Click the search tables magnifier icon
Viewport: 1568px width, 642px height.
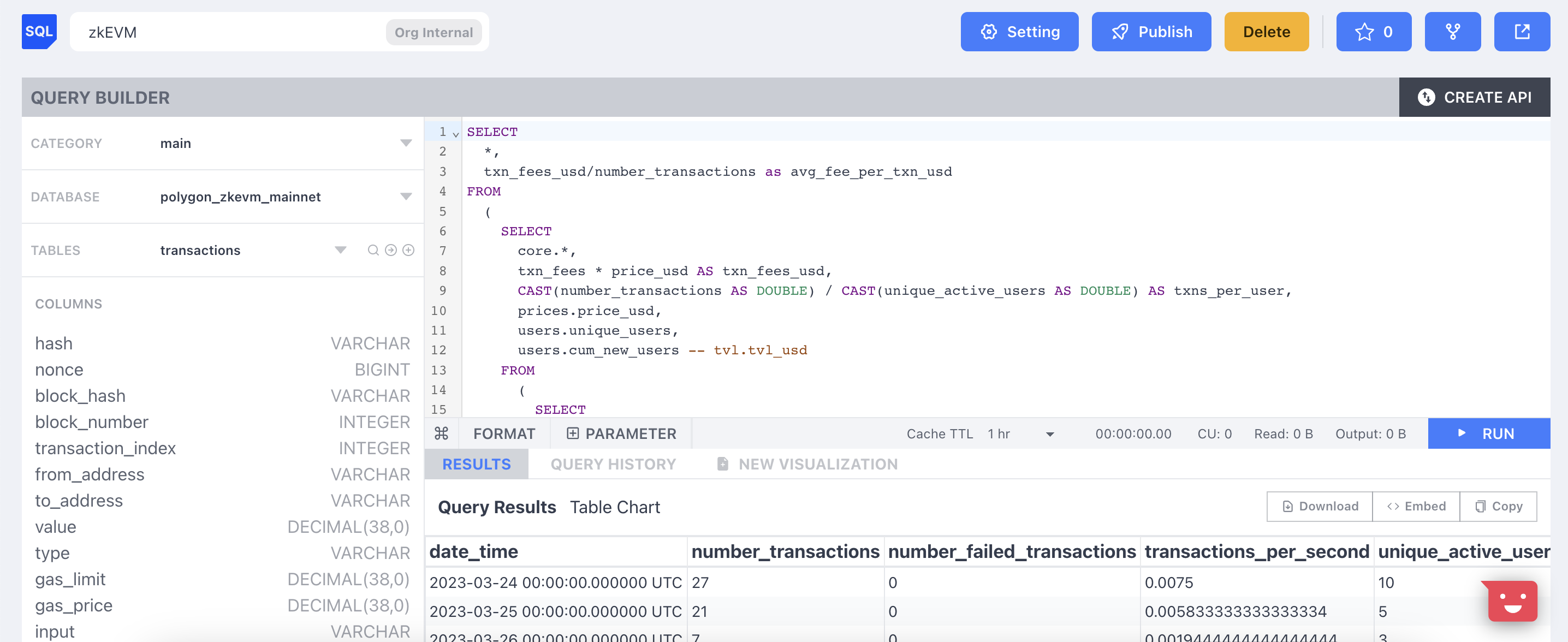tap(373, 250)
